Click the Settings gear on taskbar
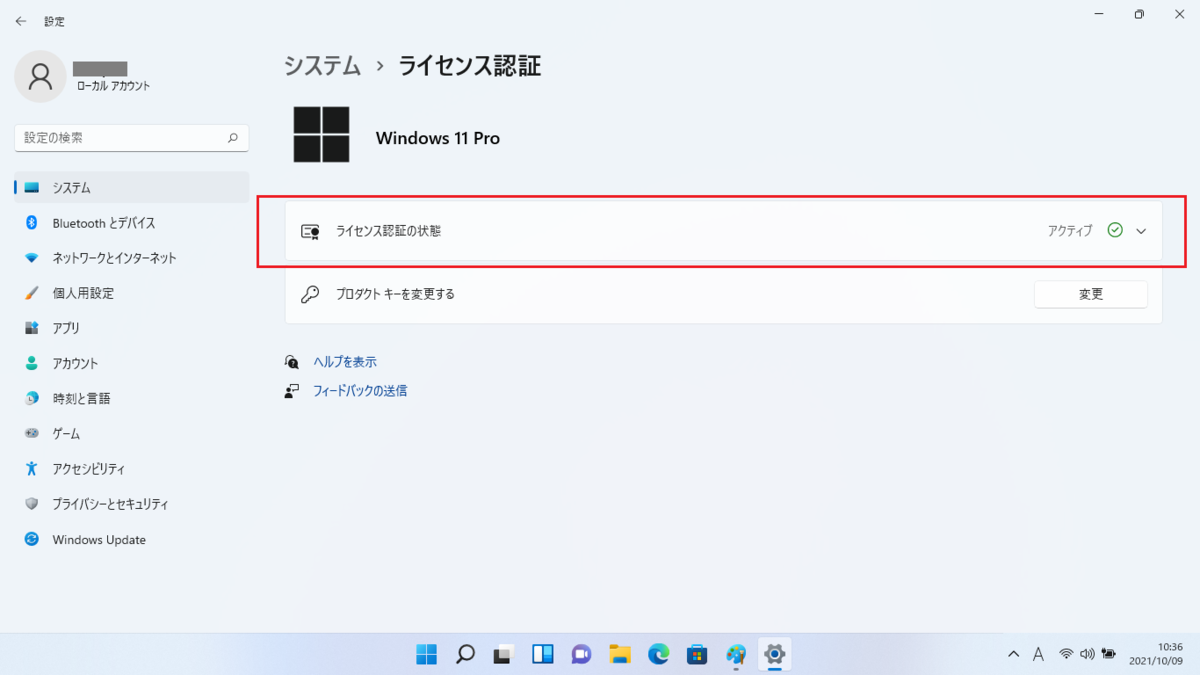This screenshot has width=1200, height=675. (774, 654)
